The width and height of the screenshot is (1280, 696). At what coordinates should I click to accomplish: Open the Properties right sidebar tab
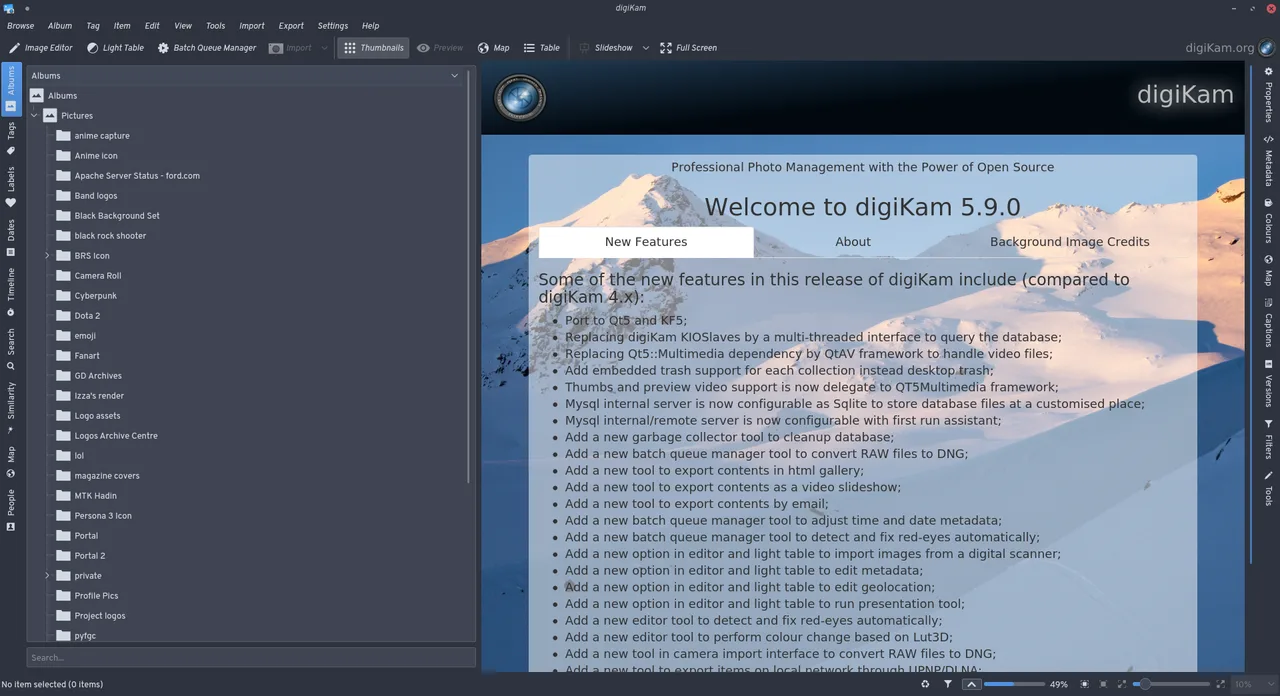(1268, 96)
